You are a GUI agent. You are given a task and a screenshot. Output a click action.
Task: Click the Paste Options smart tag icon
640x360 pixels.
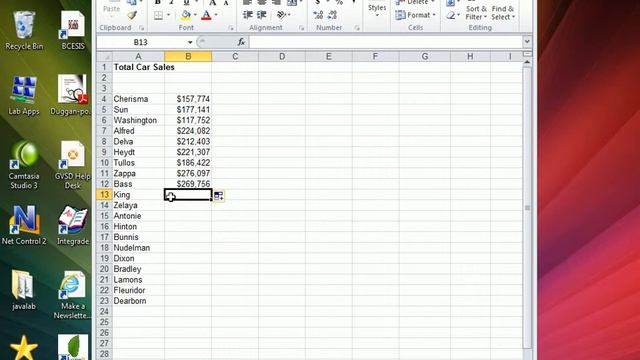coord(218,196)
